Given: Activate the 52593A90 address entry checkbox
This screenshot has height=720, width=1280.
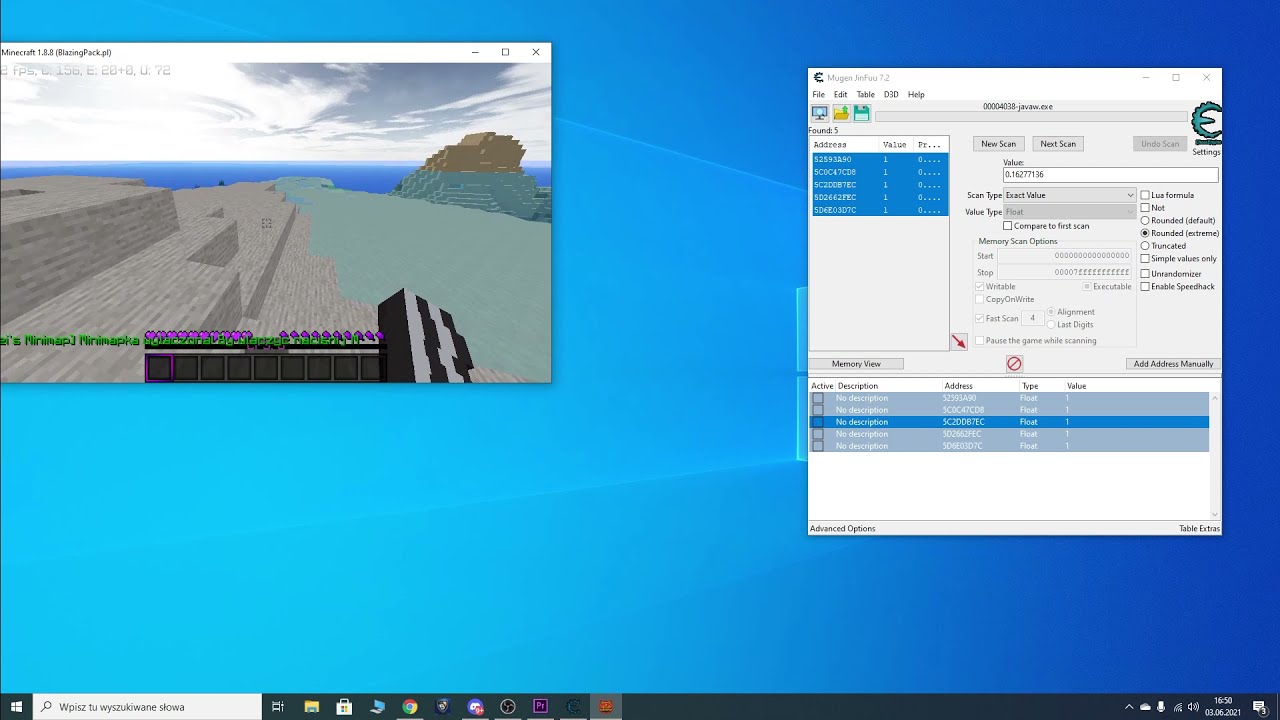Looking at the screenshot, I should tap(818, 398).
